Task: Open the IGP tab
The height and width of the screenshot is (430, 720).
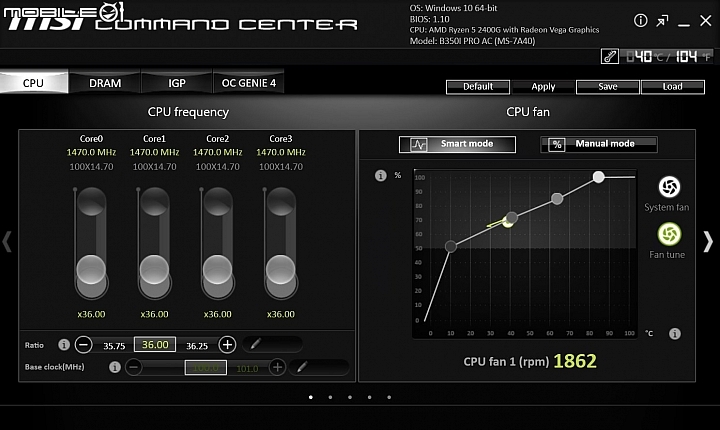Action: [177, 83]
